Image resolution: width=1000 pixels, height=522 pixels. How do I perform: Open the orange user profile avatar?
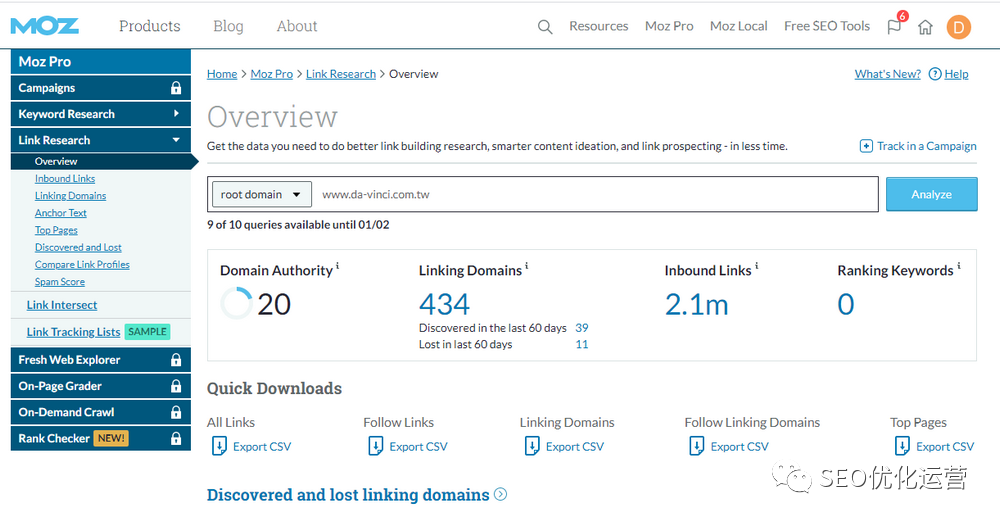(958, 27)
